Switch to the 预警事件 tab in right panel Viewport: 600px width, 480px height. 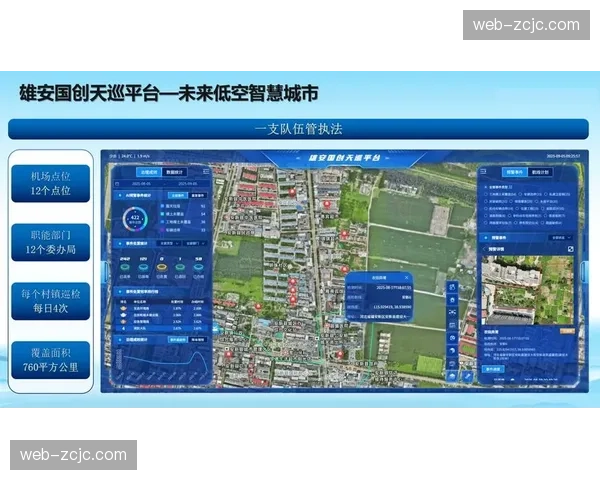(x=515, y=172)
